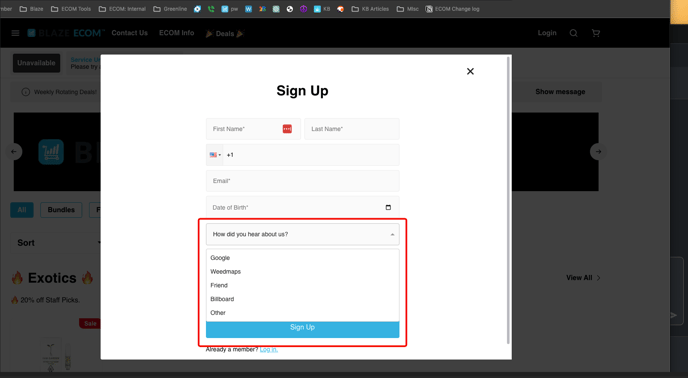The image size is (688, 378).
Task: Open the ECOM: Internal bookmarks folder
Action: 122,9
